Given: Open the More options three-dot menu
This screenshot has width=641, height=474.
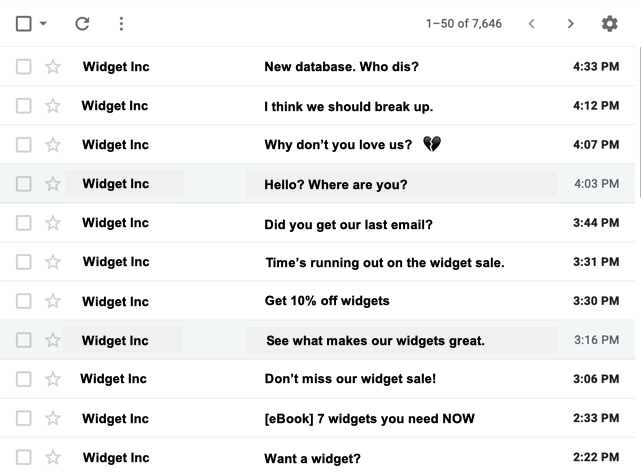Looking at the screenshot, I should [121, 23].
